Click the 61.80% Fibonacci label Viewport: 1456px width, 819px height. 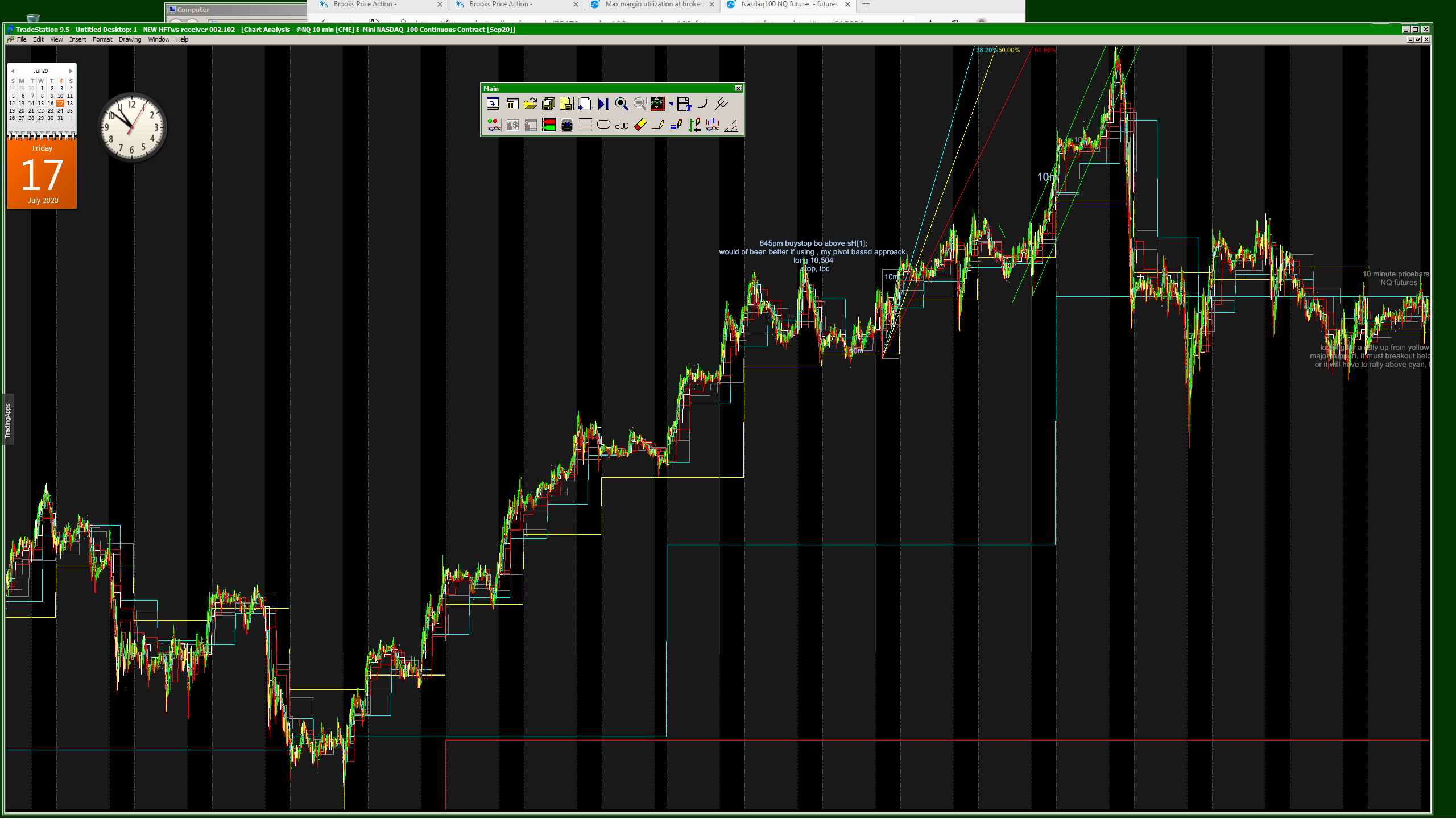1045,50
